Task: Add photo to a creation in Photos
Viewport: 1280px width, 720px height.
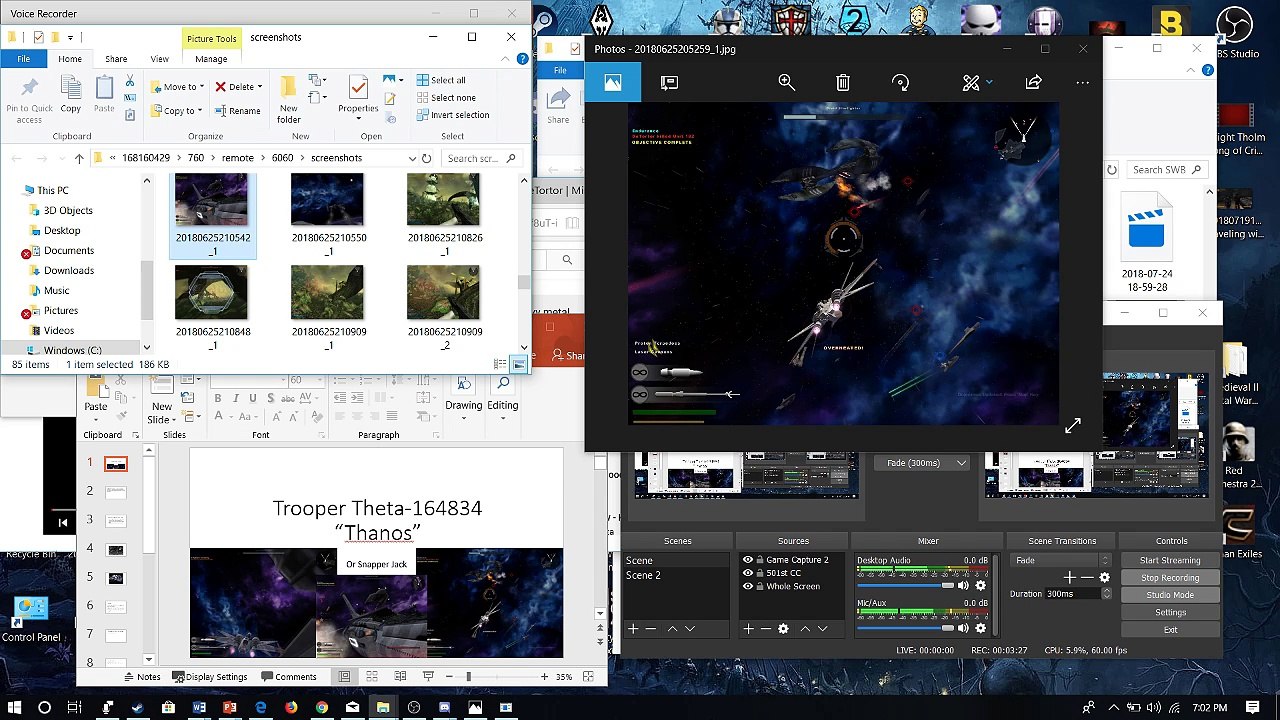Action: pos(669,83)
